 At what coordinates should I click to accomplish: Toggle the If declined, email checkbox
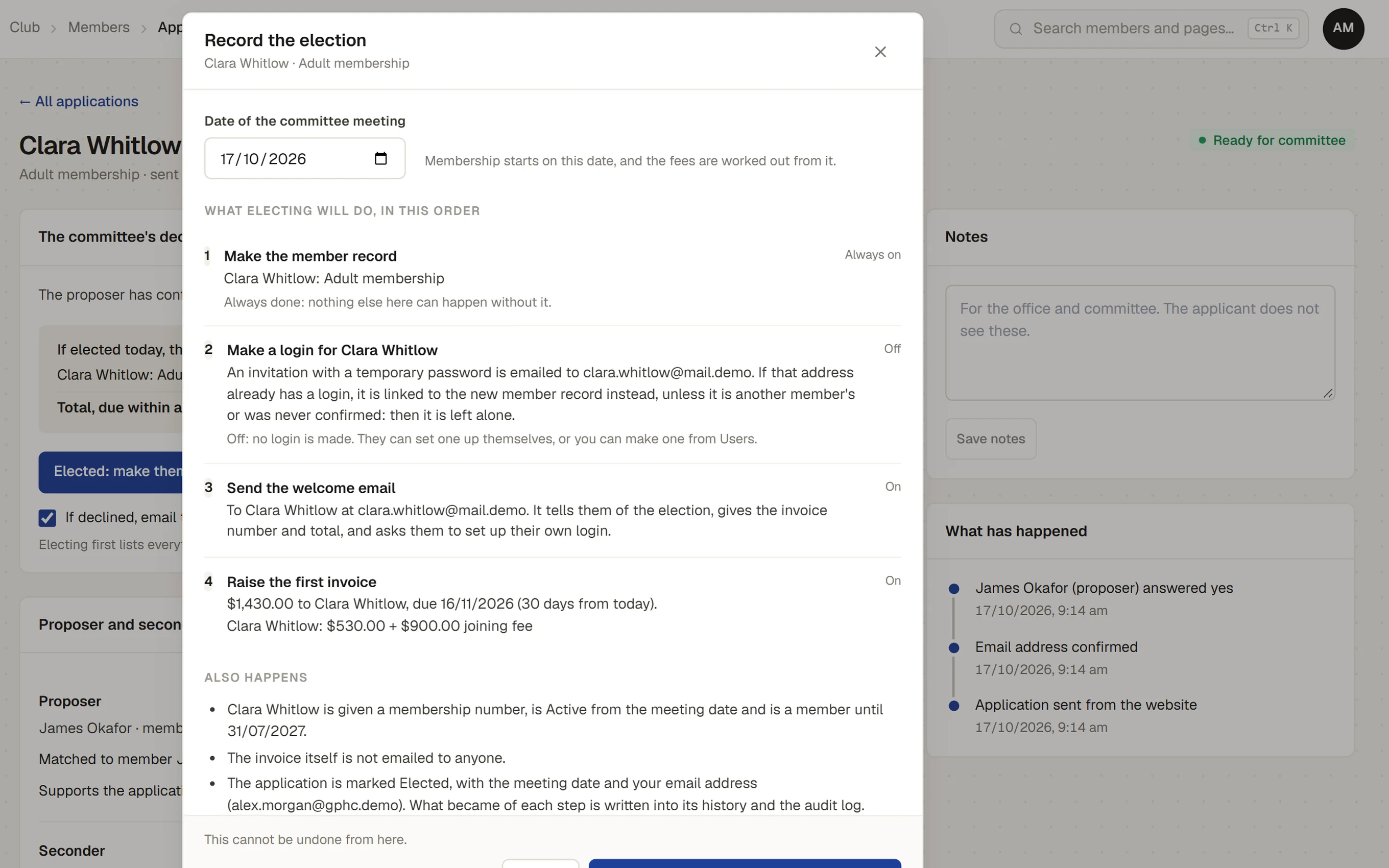47,518
